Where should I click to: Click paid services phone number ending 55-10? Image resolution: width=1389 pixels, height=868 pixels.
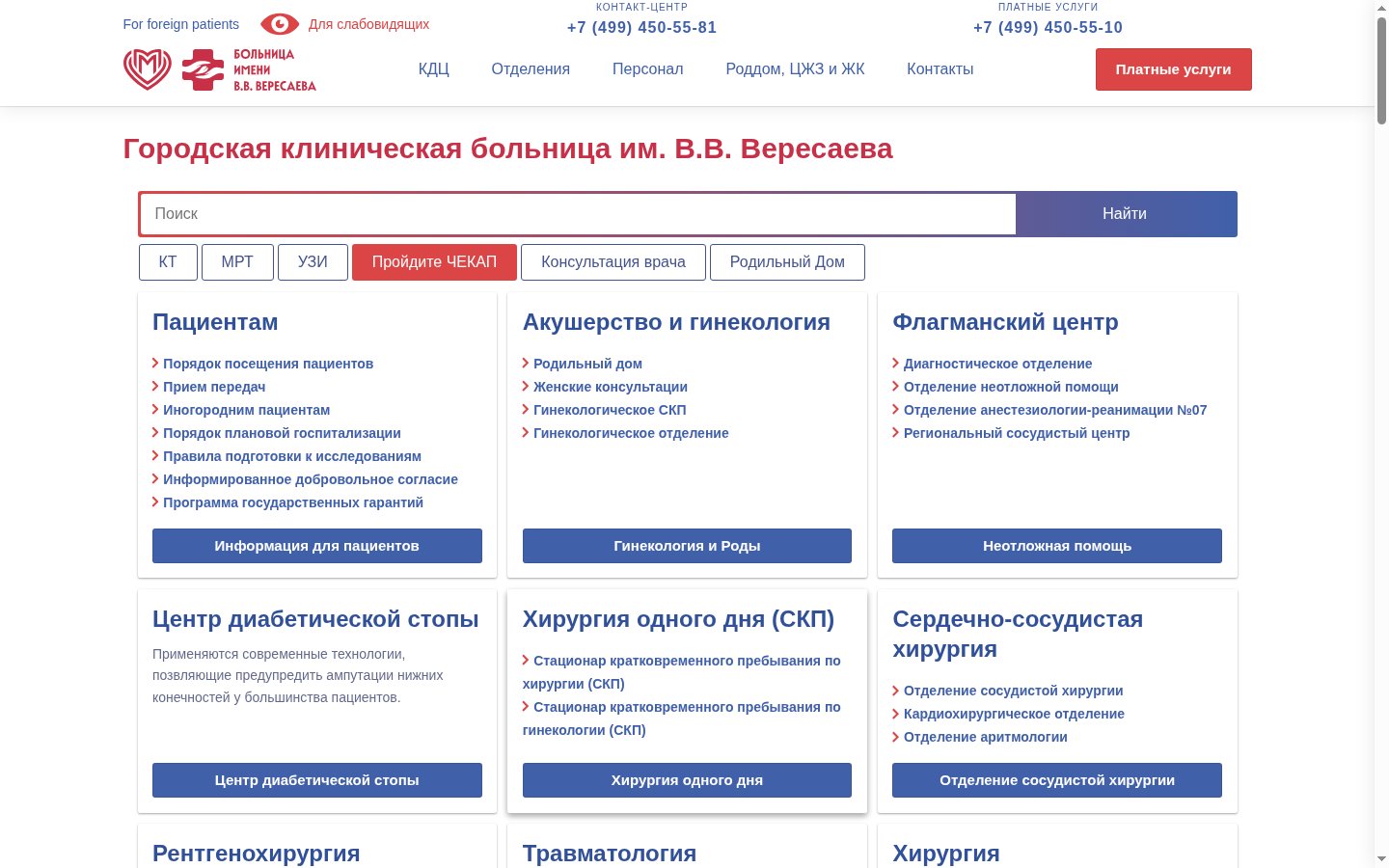click(x=1049, y=27)
